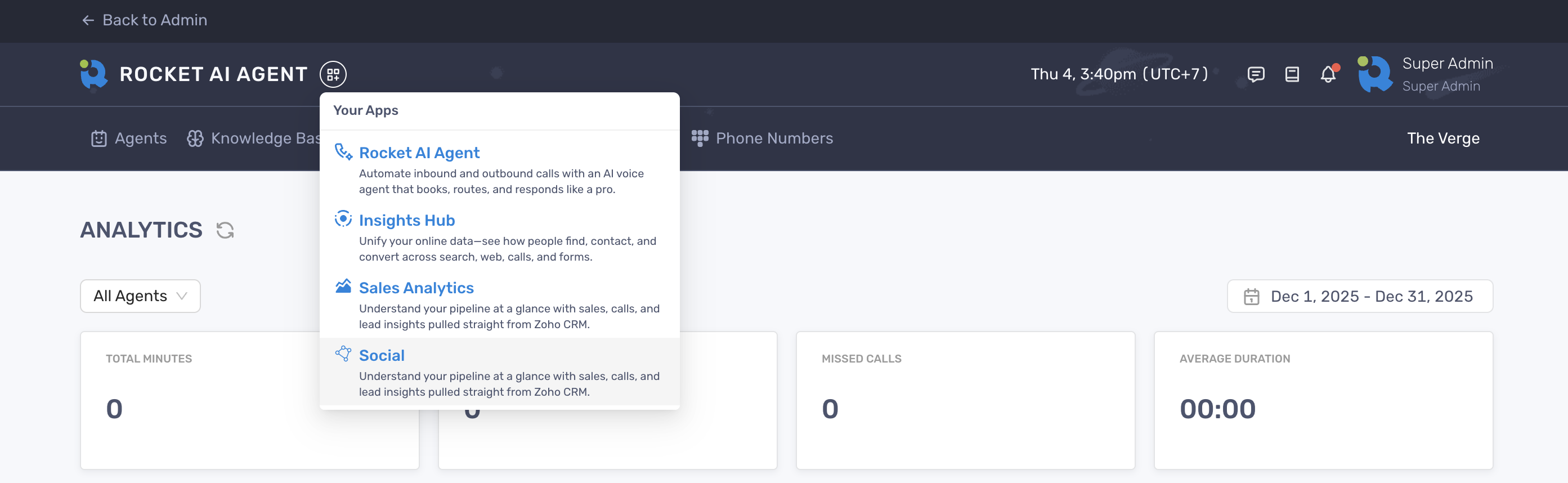This screenshot has height=483, width=1568.
Task: Refresh analytics with the reload icon
Action: [225, 230]
